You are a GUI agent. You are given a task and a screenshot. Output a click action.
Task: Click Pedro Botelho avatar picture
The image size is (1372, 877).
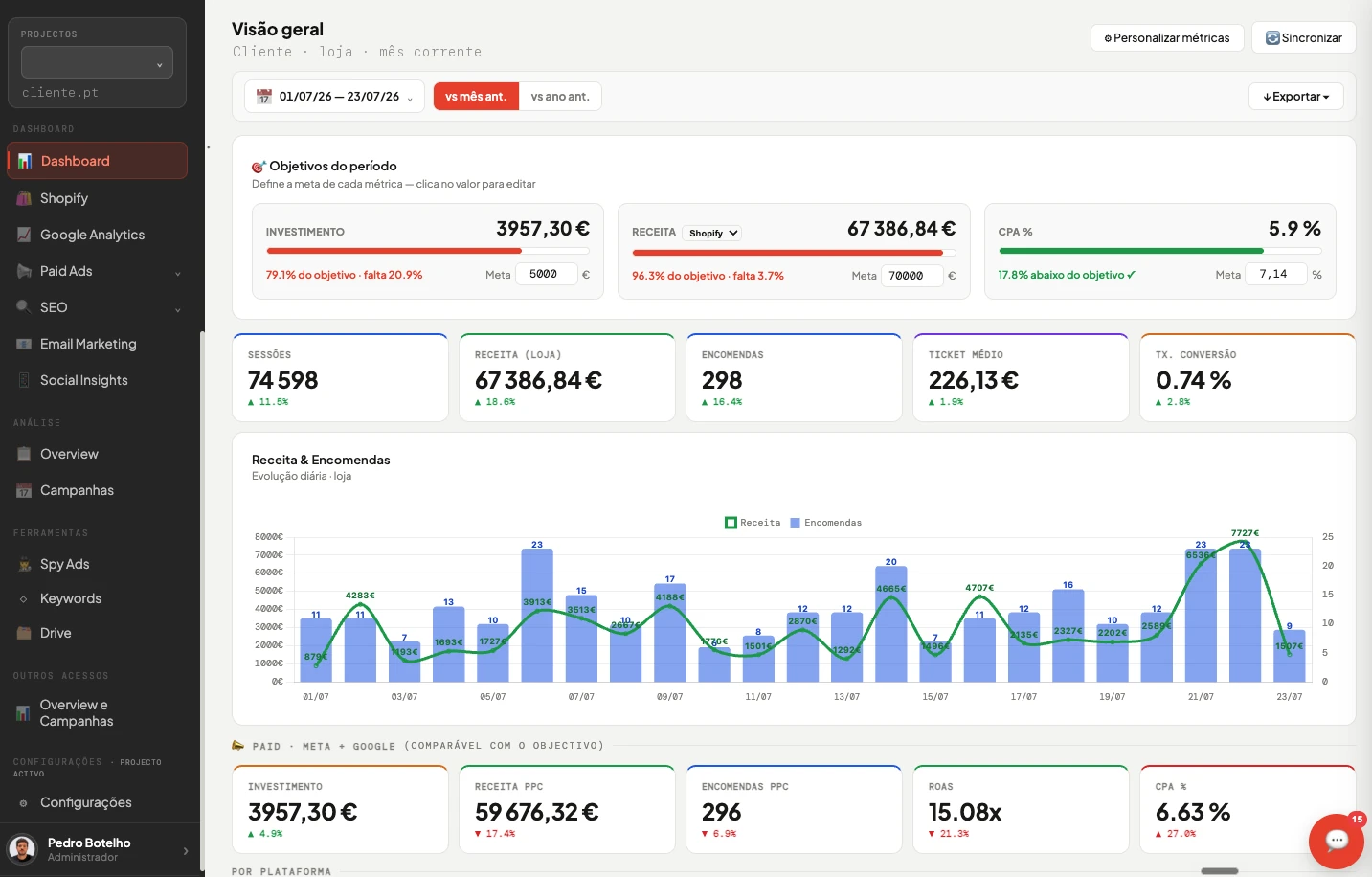pos(22,849)
